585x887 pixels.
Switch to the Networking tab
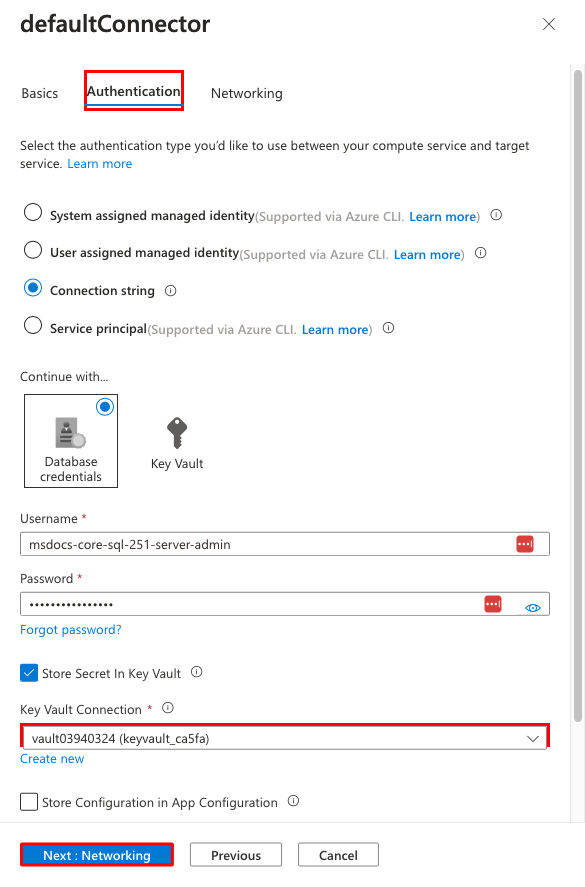(247, 93)
